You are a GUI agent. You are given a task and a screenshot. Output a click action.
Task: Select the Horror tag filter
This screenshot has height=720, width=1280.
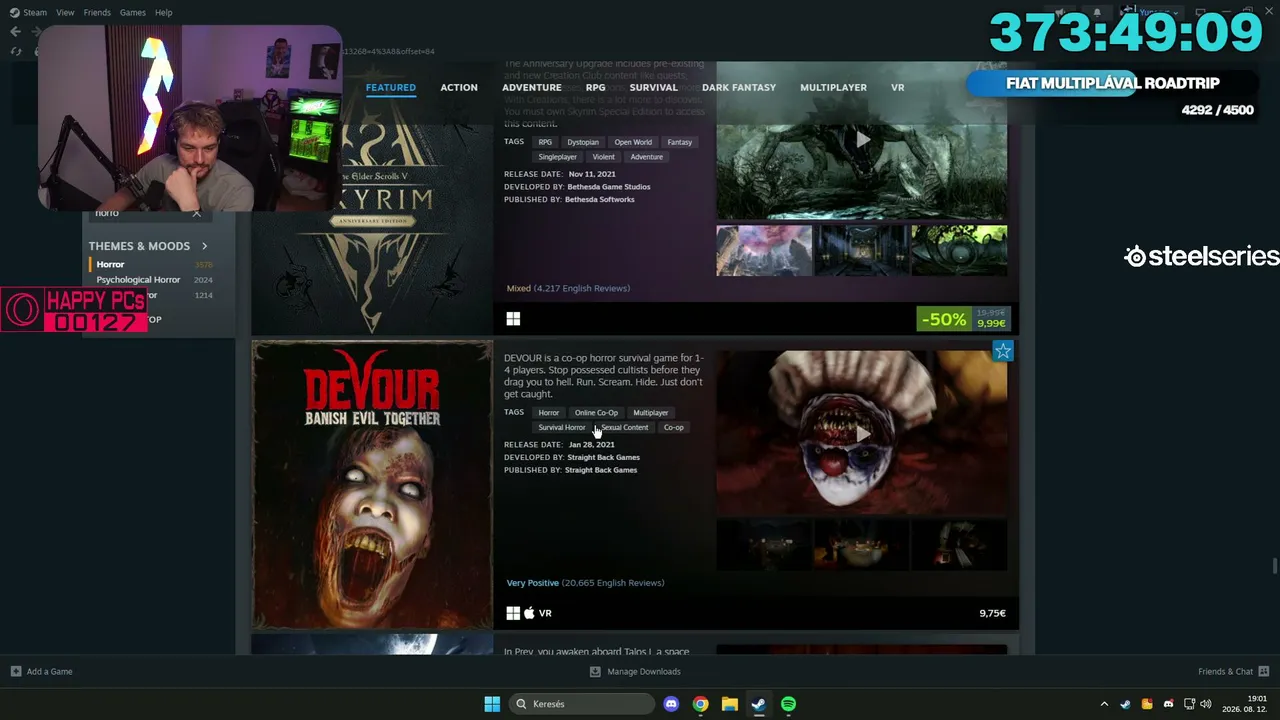[x=151, y=264]
